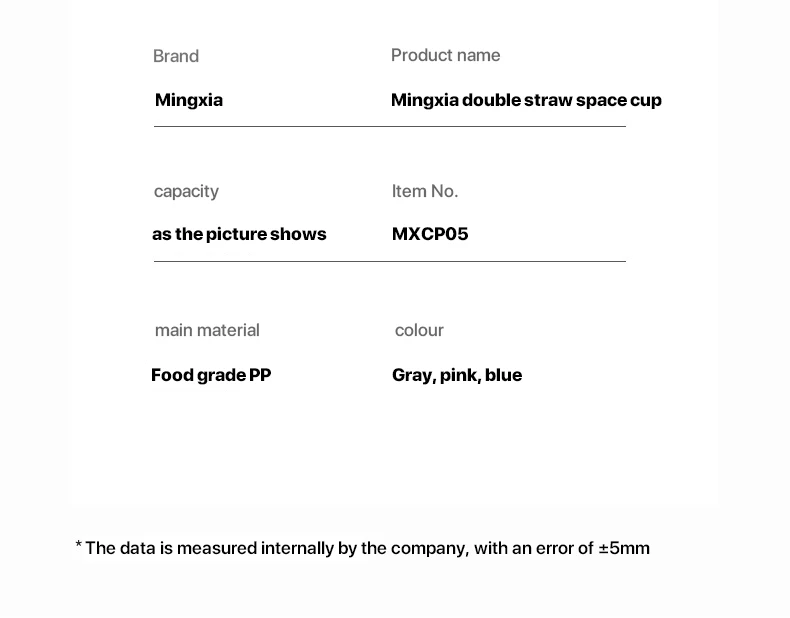Select Mingxia double straw space cup text
This screenshot has width=790, height=618.
coord(526,100)
